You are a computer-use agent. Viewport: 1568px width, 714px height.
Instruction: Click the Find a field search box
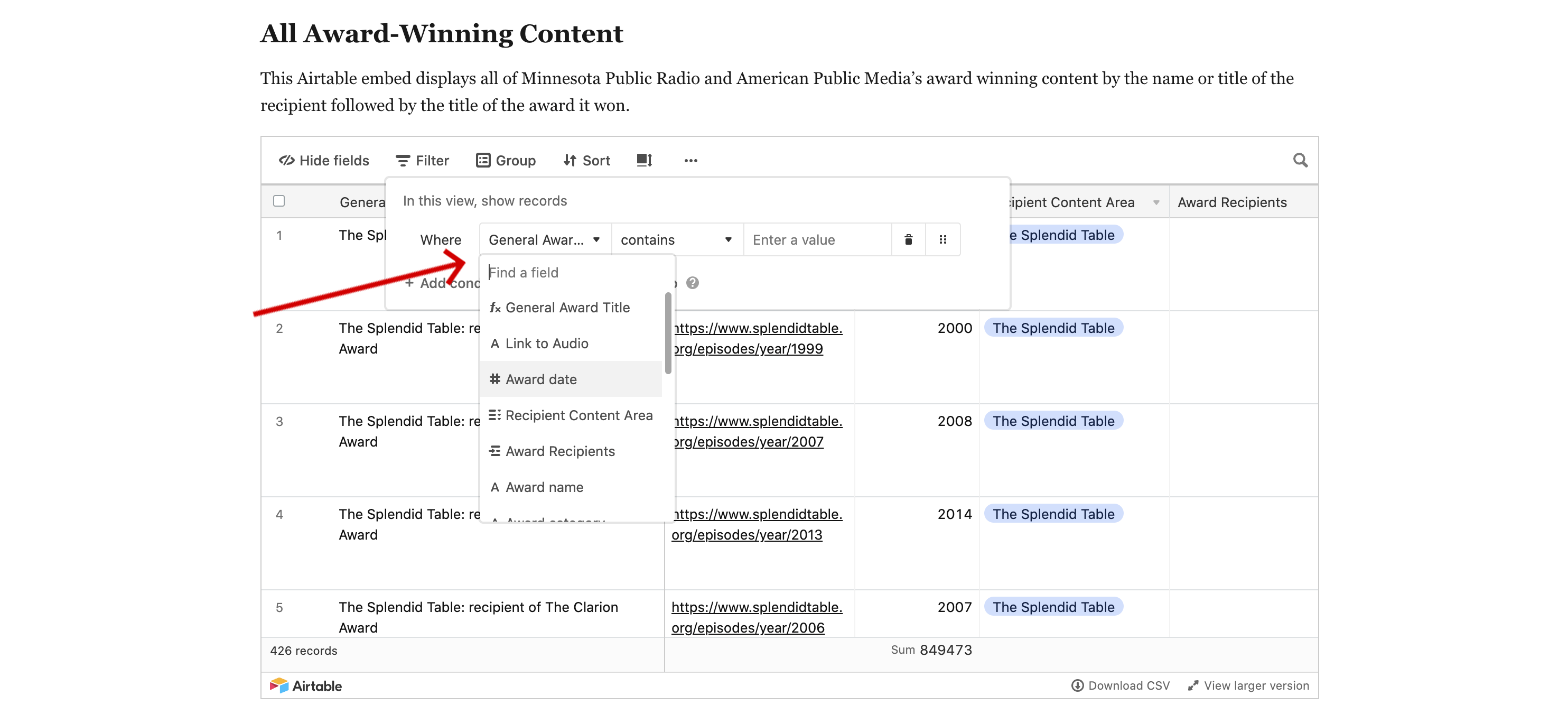[x=576, y=273]
